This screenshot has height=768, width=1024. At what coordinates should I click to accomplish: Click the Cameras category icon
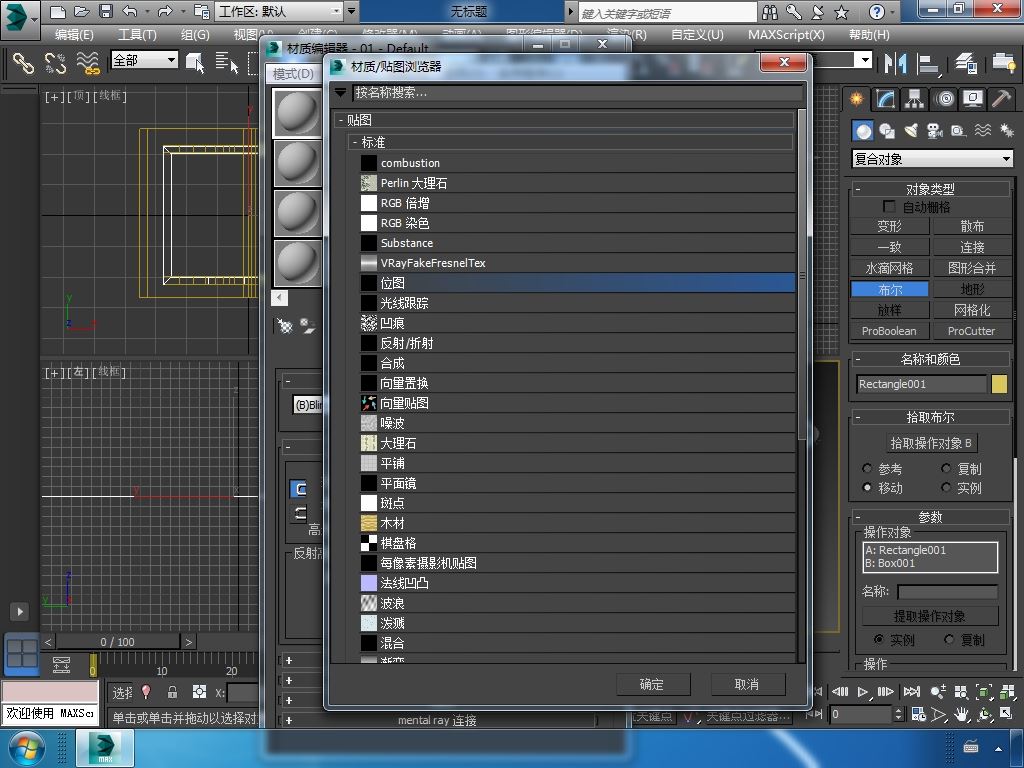pos(934,131)
